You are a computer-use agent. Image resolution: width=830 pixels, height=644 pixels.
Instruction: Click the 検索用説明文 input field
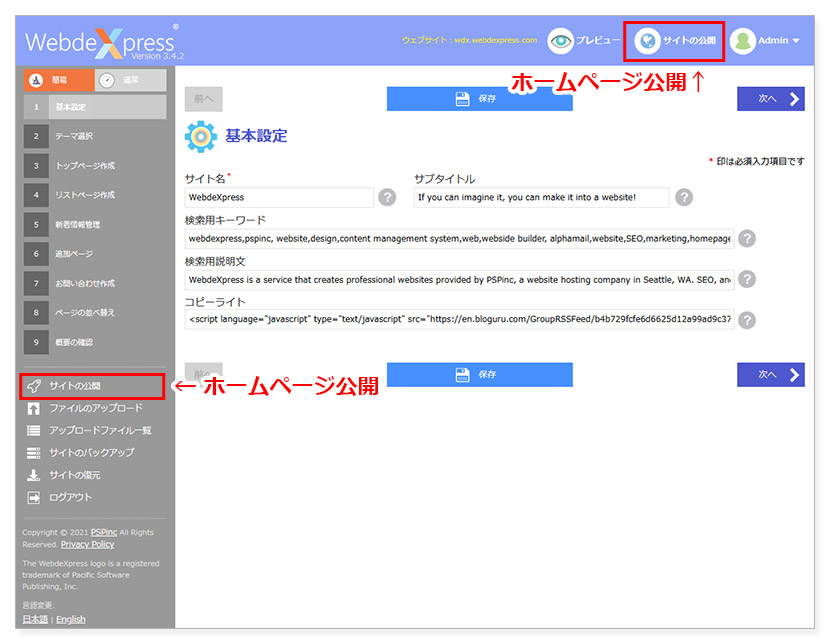click(x=459, y=279)
